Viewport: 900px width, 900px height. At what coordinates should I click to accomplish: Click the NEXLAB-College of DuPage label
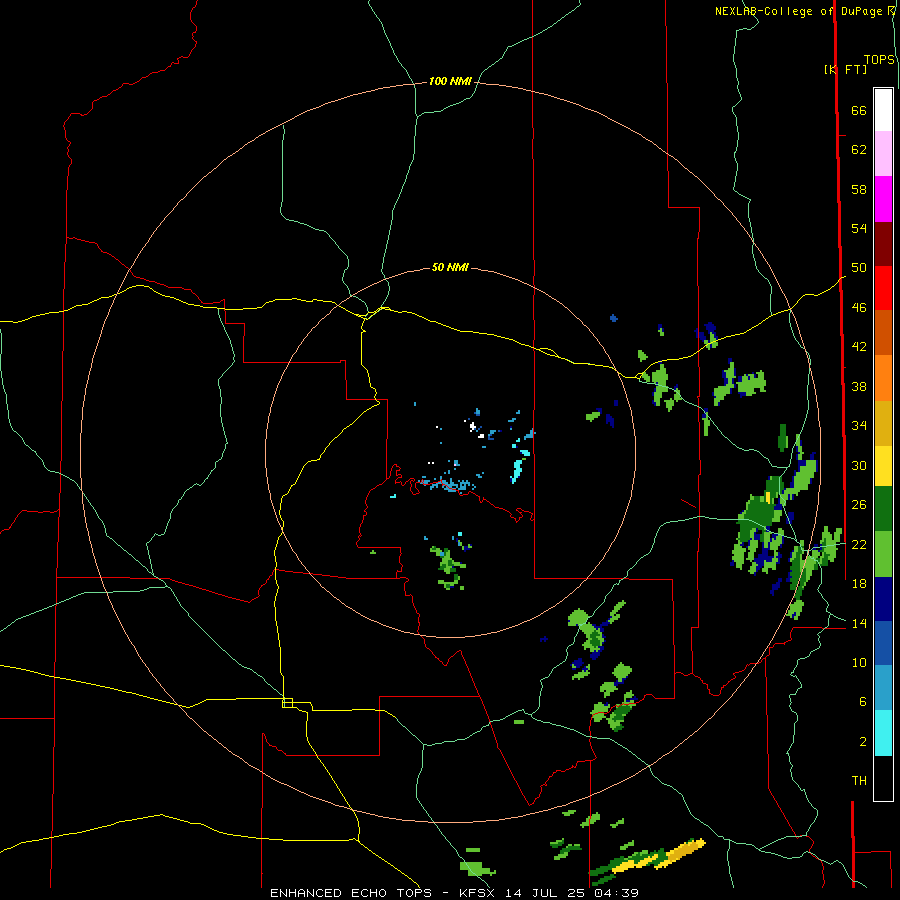(804, 11)
